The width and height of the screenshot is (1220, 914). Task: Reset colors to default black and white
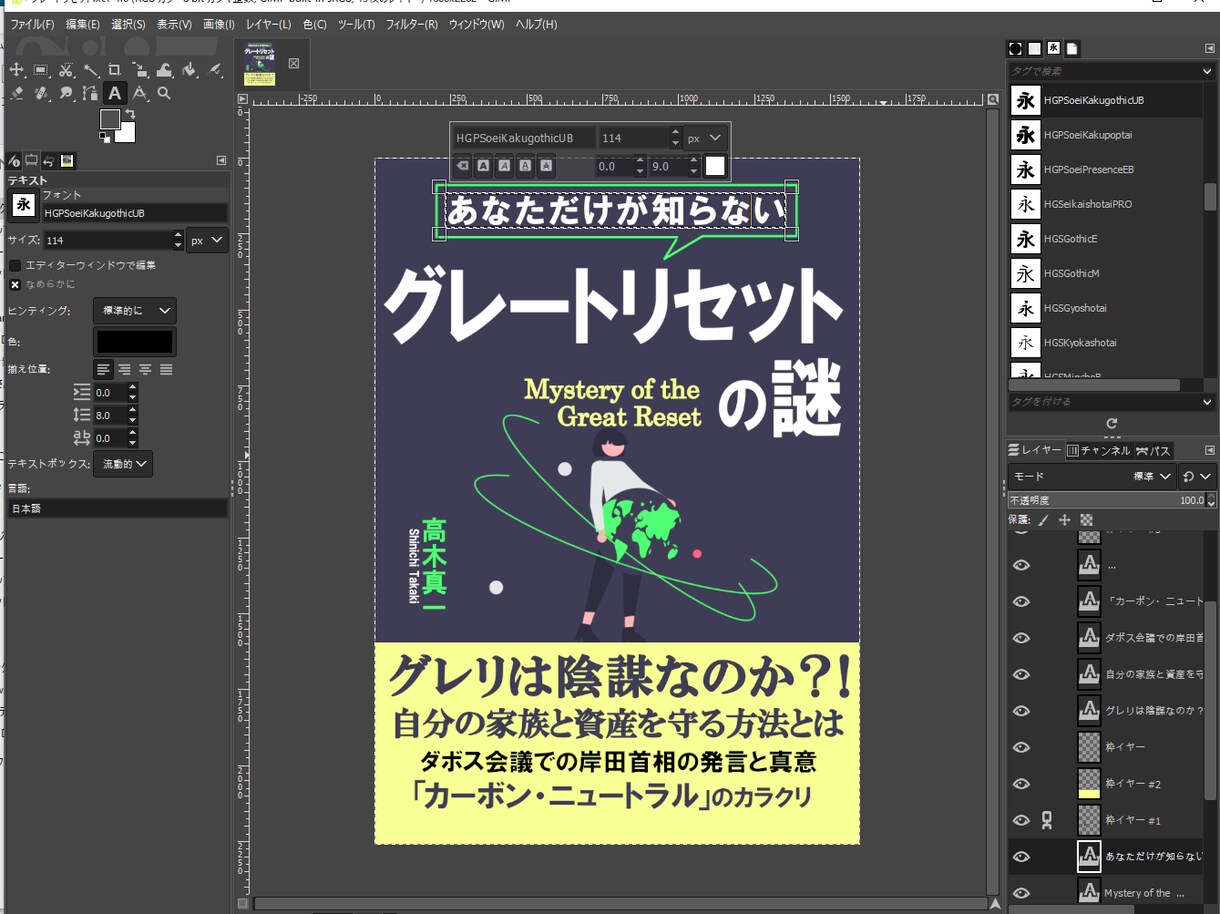click(104, 137)
